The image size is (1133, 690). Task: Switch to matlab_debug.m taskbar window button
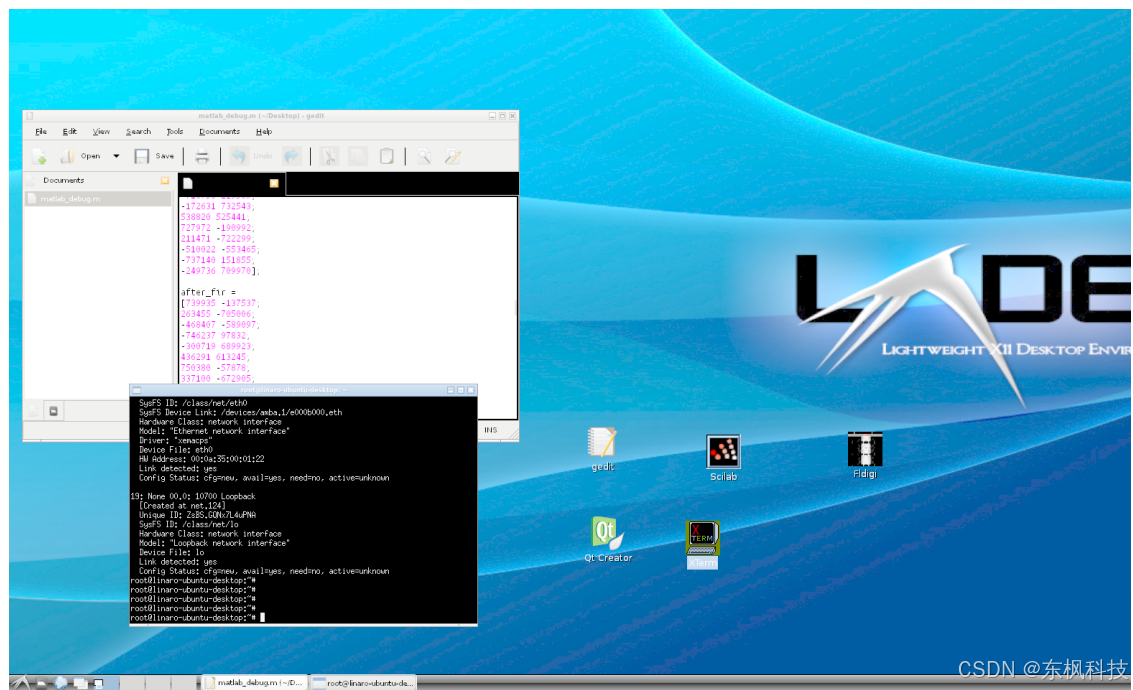(254, 682)
